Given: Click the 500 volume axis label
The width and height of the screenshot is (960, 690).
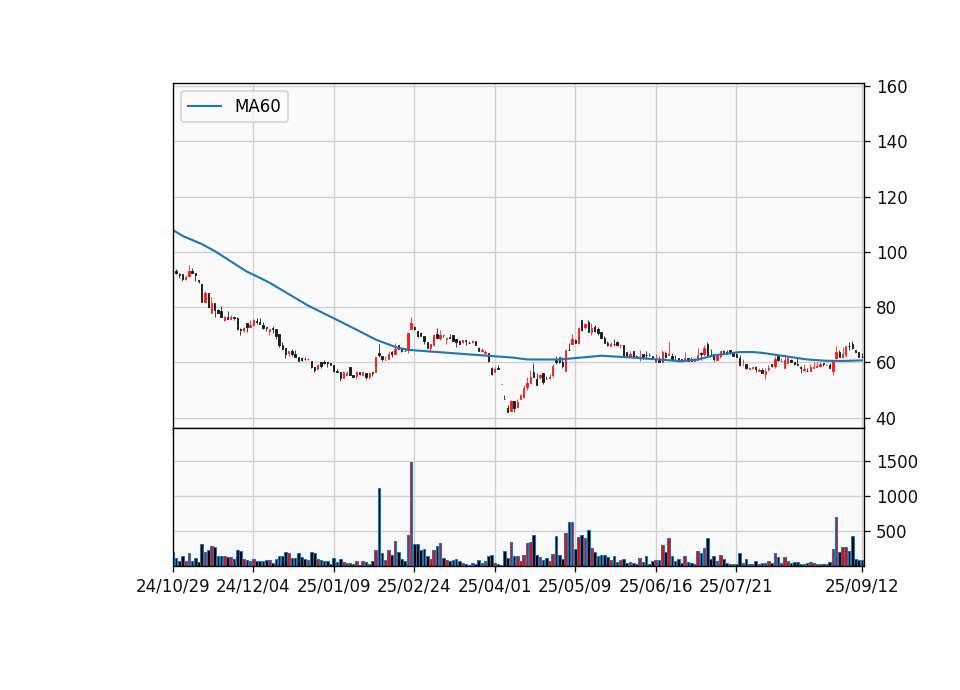Looking at the screenshot, I should click(x=892, y=532).
